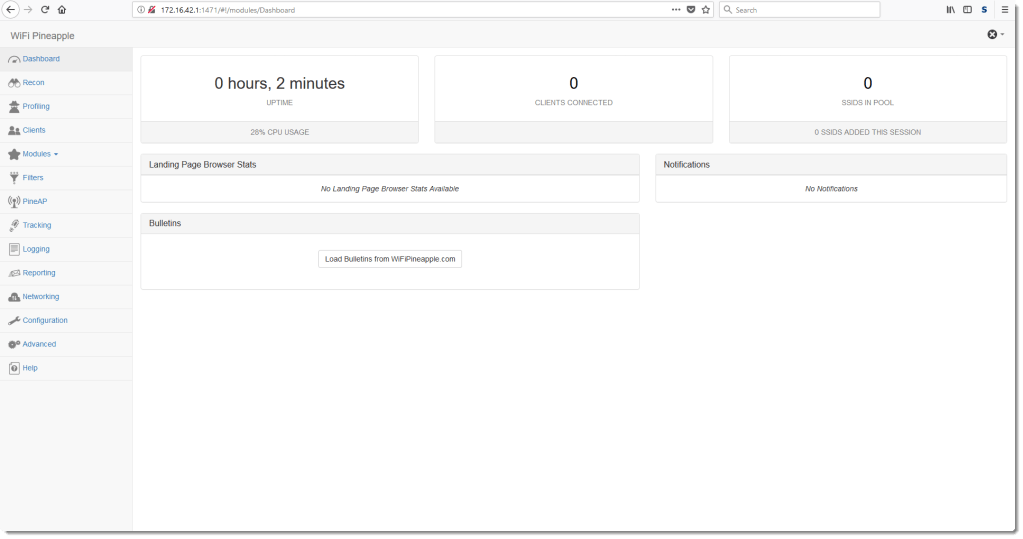
Task: Click the Clients people icon
Action: coord(14,131)
